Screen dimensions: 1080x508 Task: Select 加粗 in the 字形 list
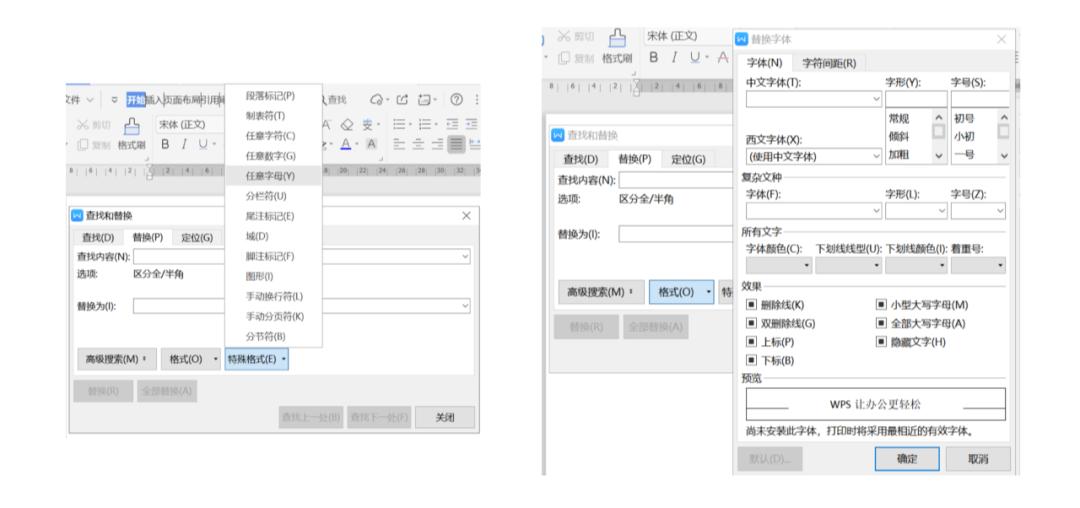tap(899, 155)
